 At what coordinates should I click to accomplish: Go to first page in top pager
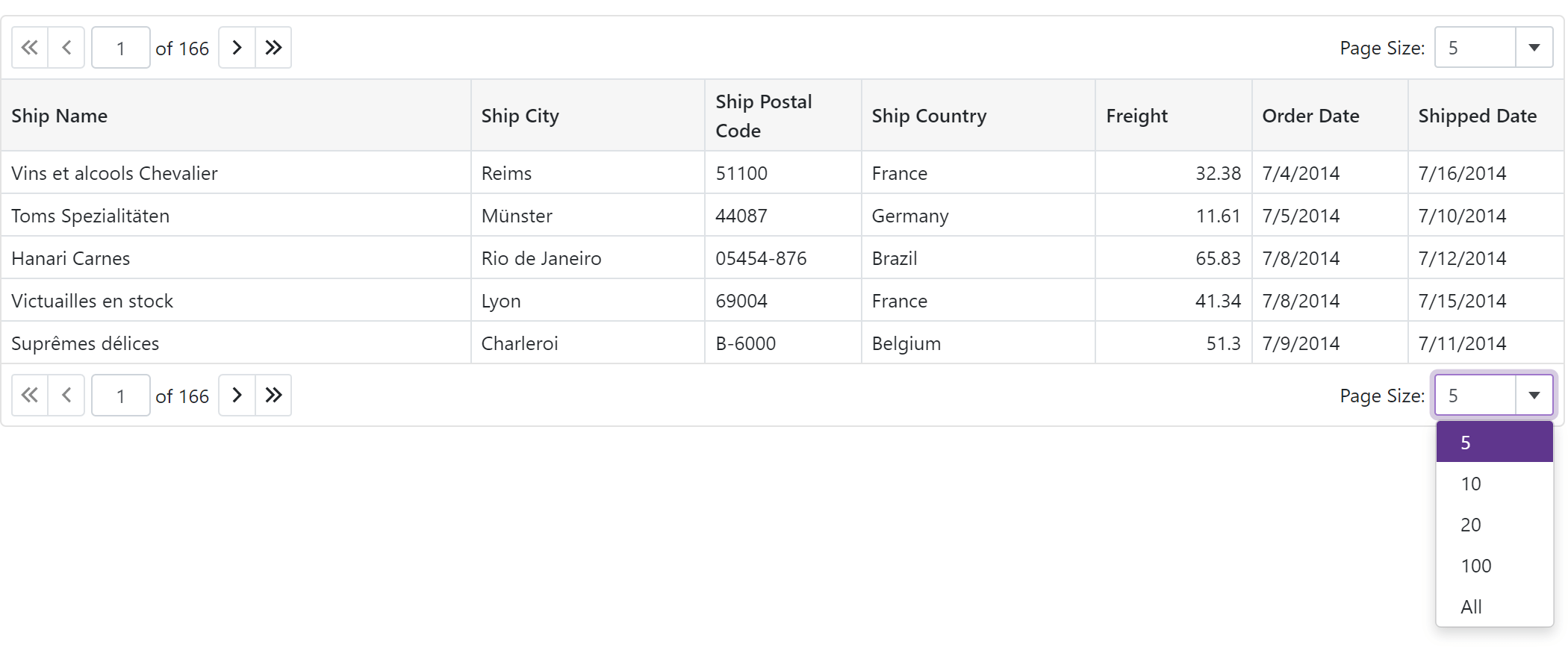click(30, 48)
